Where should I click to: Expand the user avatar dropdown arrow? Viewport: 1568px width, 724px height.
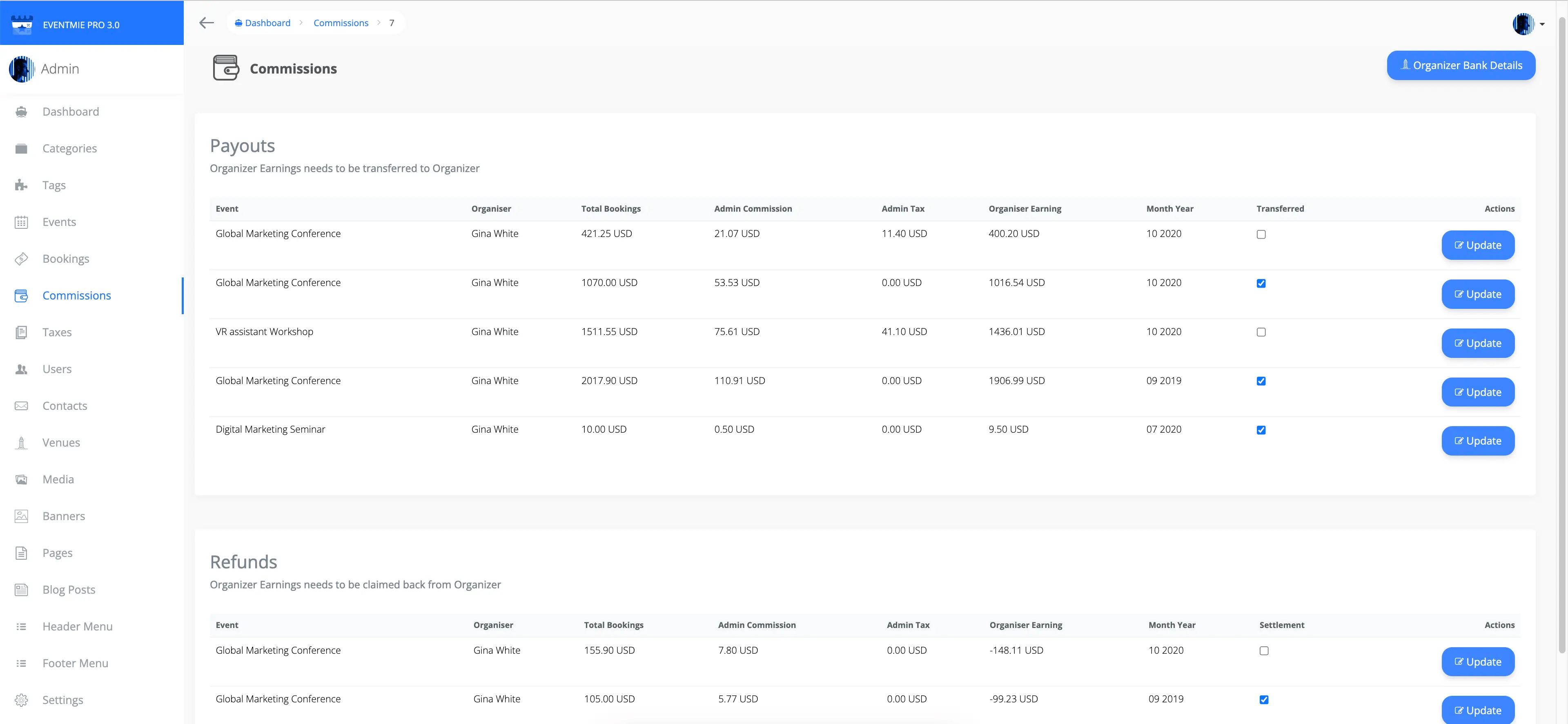click(x=1542, y=25)
